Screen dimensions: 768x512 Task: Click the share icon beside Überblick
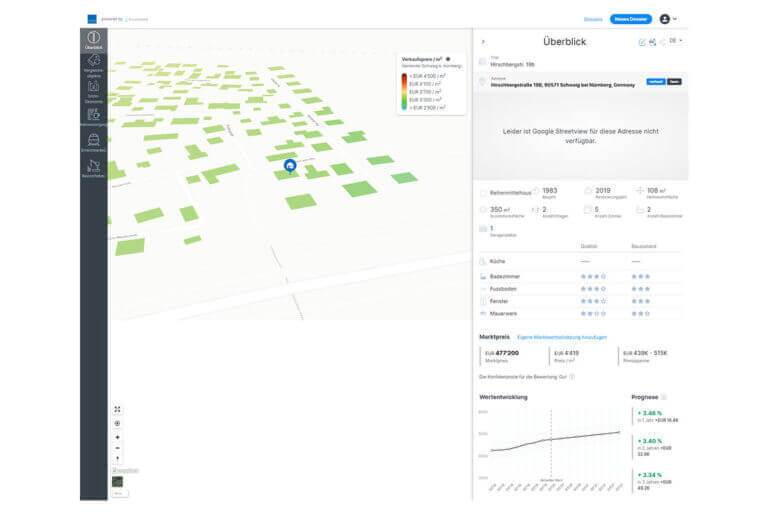pyautogui.click(x=653, y=42)
